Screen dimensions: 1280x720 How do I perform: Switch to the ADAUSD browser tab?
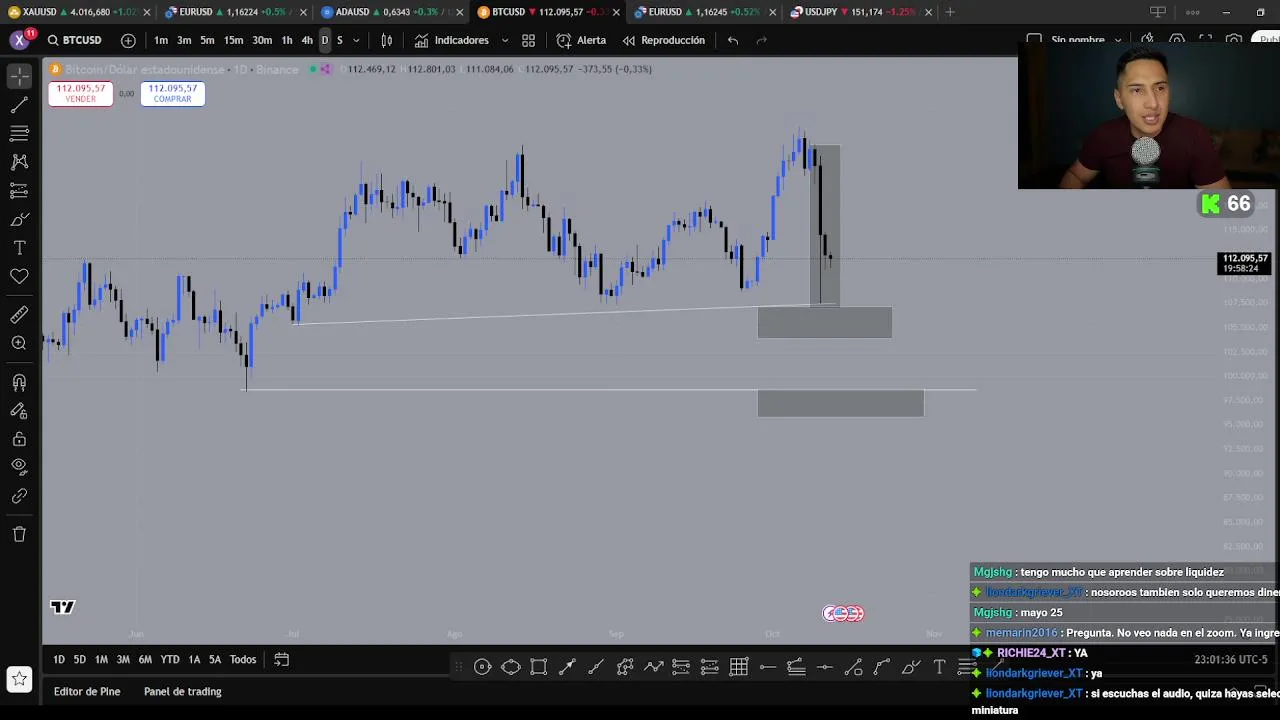pyautogui.click(x=390, y=12)
